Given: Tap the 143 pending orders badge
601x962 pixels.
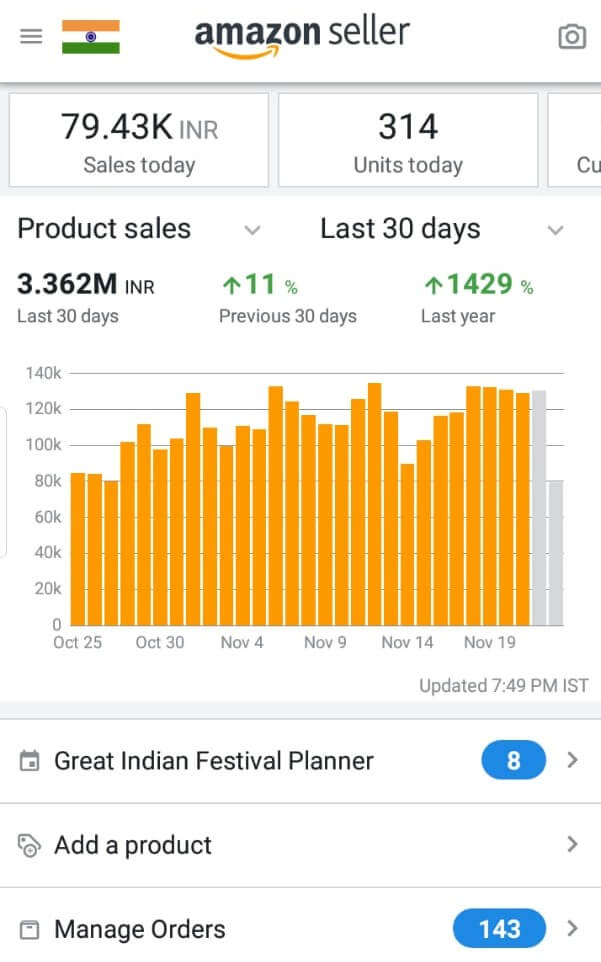Looking at the screenshot, I should pyautogui.click(x=499, y=929).
